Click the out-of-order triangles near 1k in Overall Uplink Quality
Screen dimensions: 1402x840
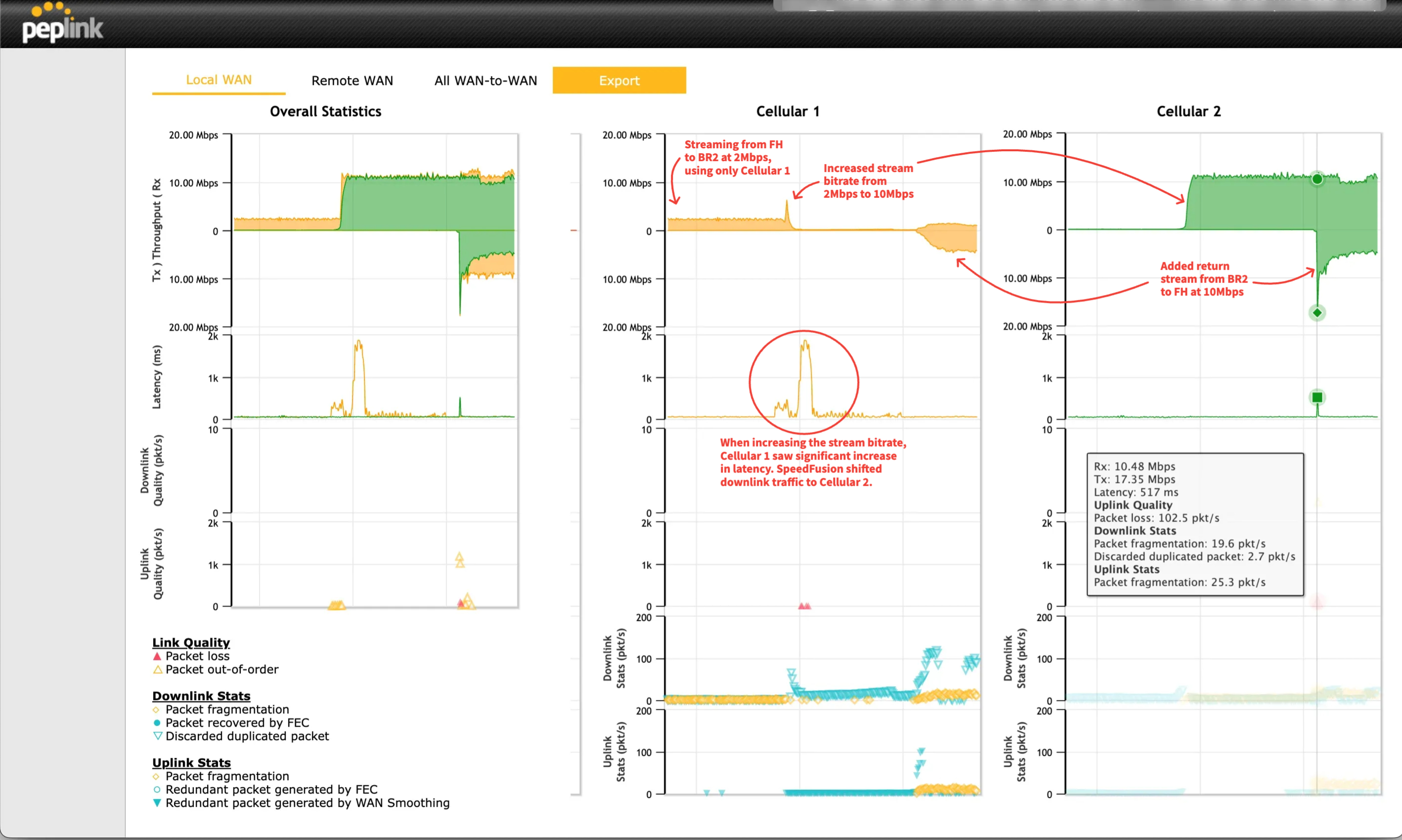click(460, 560)
